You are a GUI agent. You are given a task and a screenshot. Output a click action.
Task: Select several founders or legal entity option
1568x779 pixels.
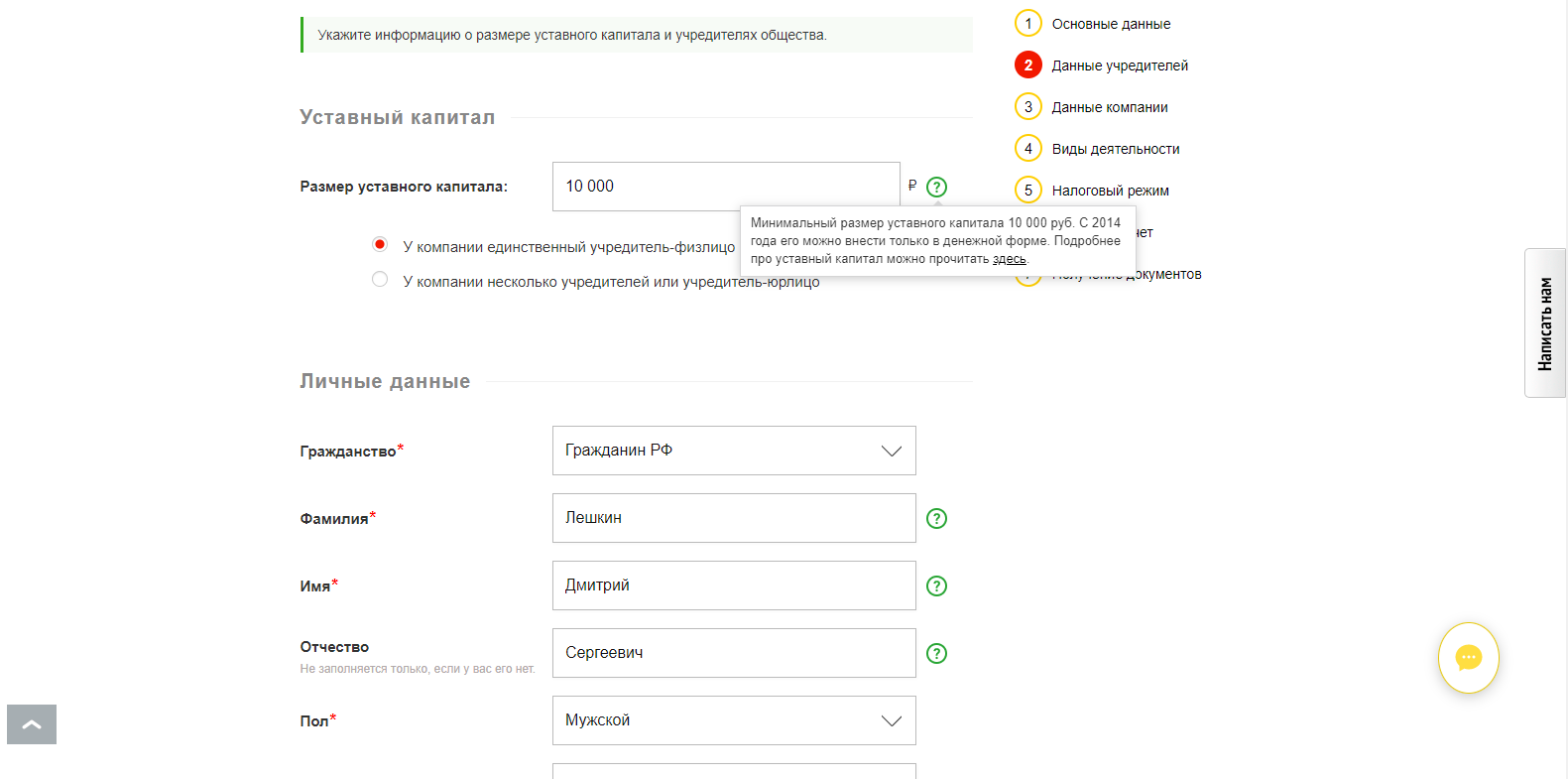[x=380, y=280]
